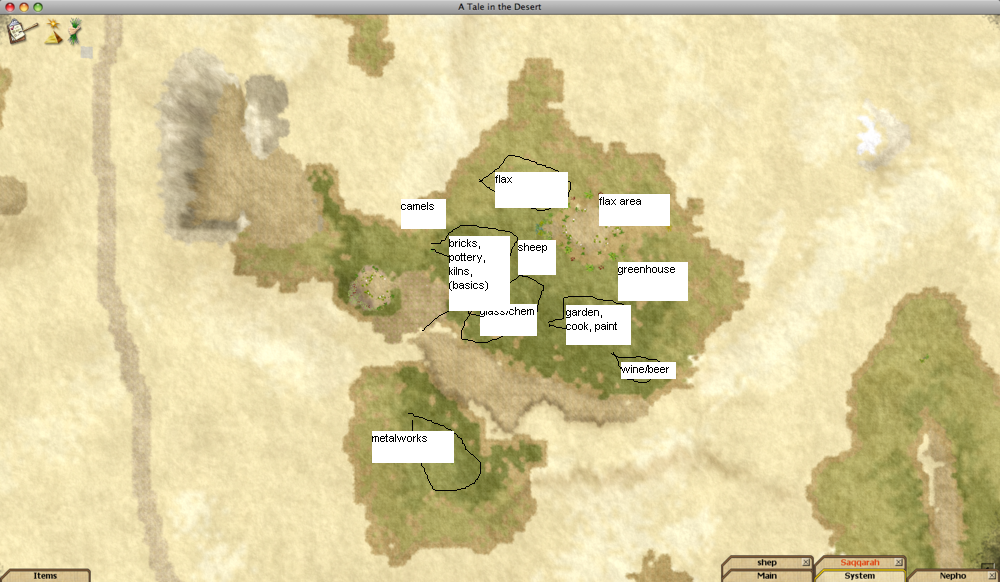Switch to the Nepho chat tab
1000x582 pixels.
click(x=953, y=576)
